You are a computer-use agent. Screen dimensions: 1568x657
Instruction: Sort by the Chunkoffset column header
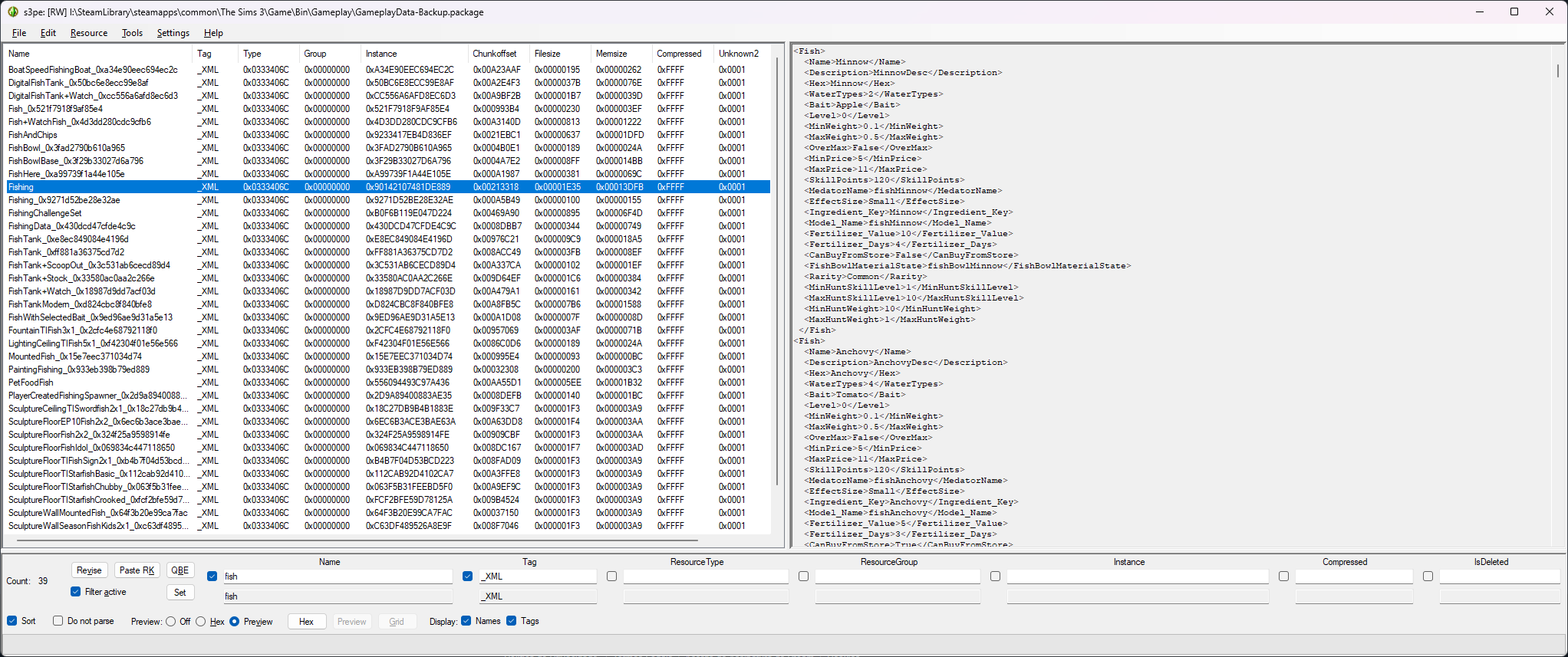(499, 54)
